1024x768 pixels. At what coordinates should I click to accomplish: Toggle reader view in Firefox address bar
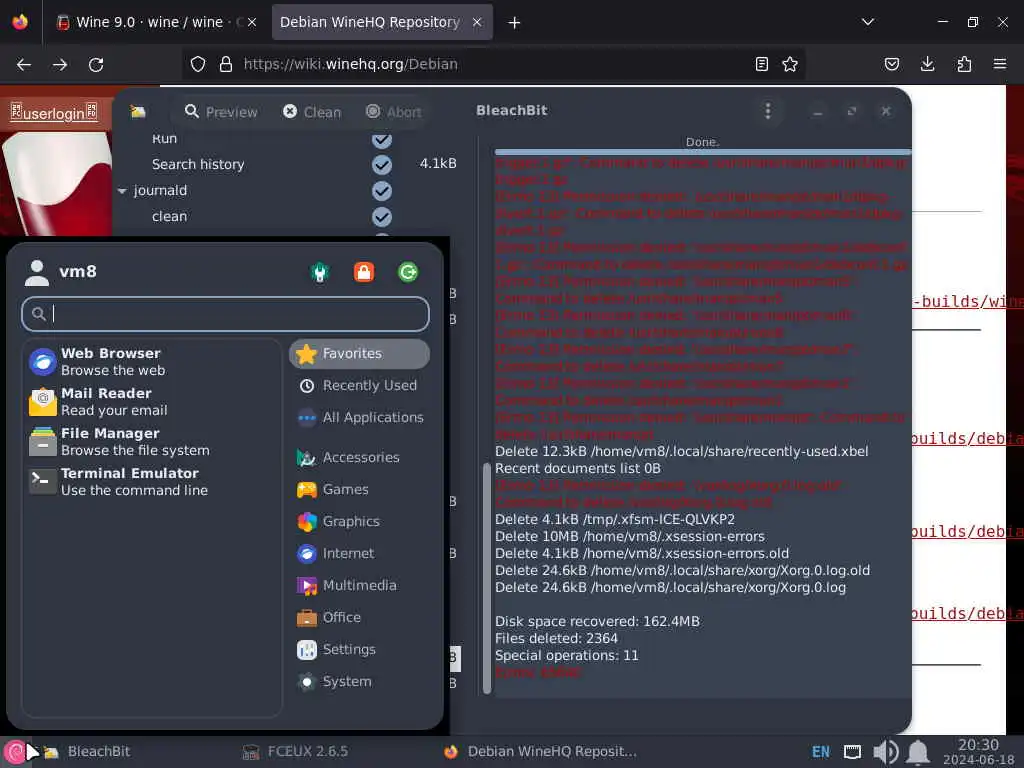tap(761, 64)
